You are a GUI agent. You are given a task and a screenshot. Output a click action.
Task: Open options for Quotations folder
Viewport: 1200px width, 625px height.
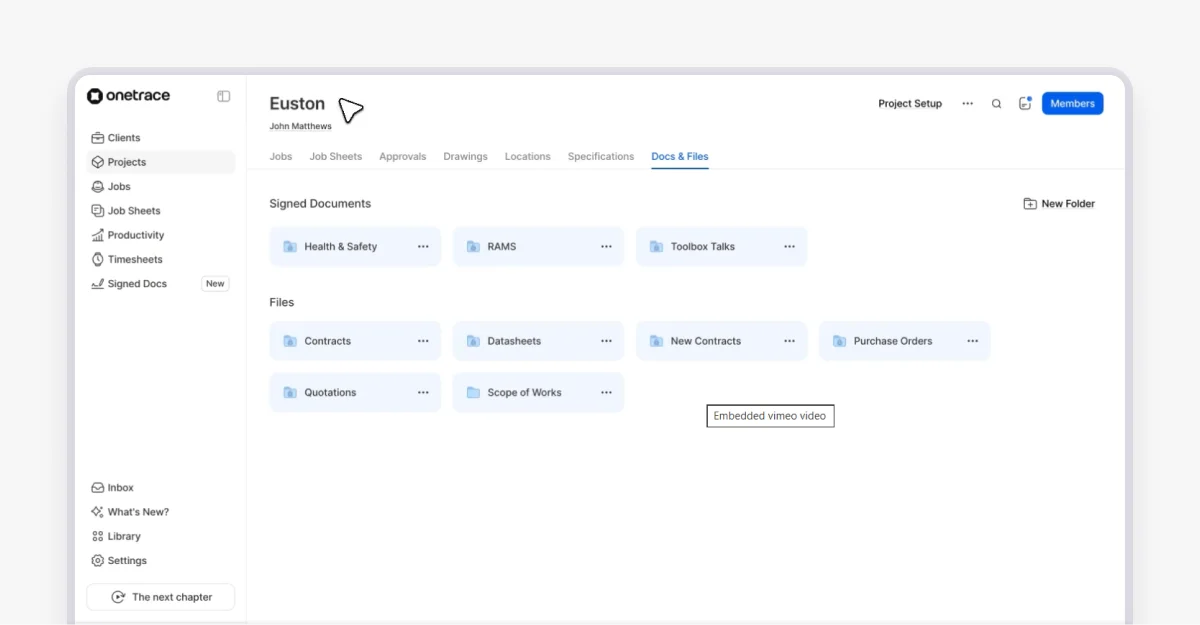423,393
